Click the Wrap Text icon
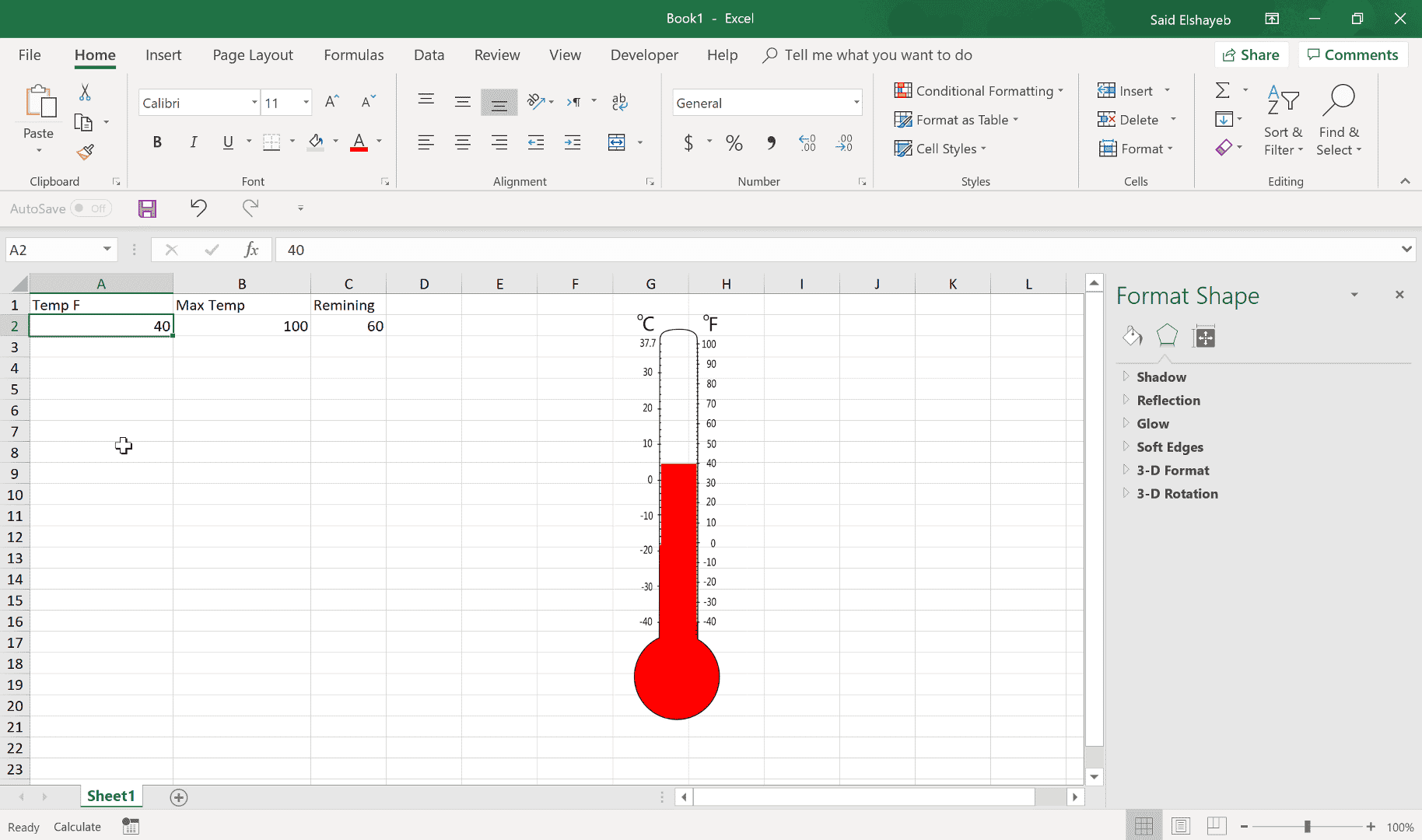 coord(619,102)
